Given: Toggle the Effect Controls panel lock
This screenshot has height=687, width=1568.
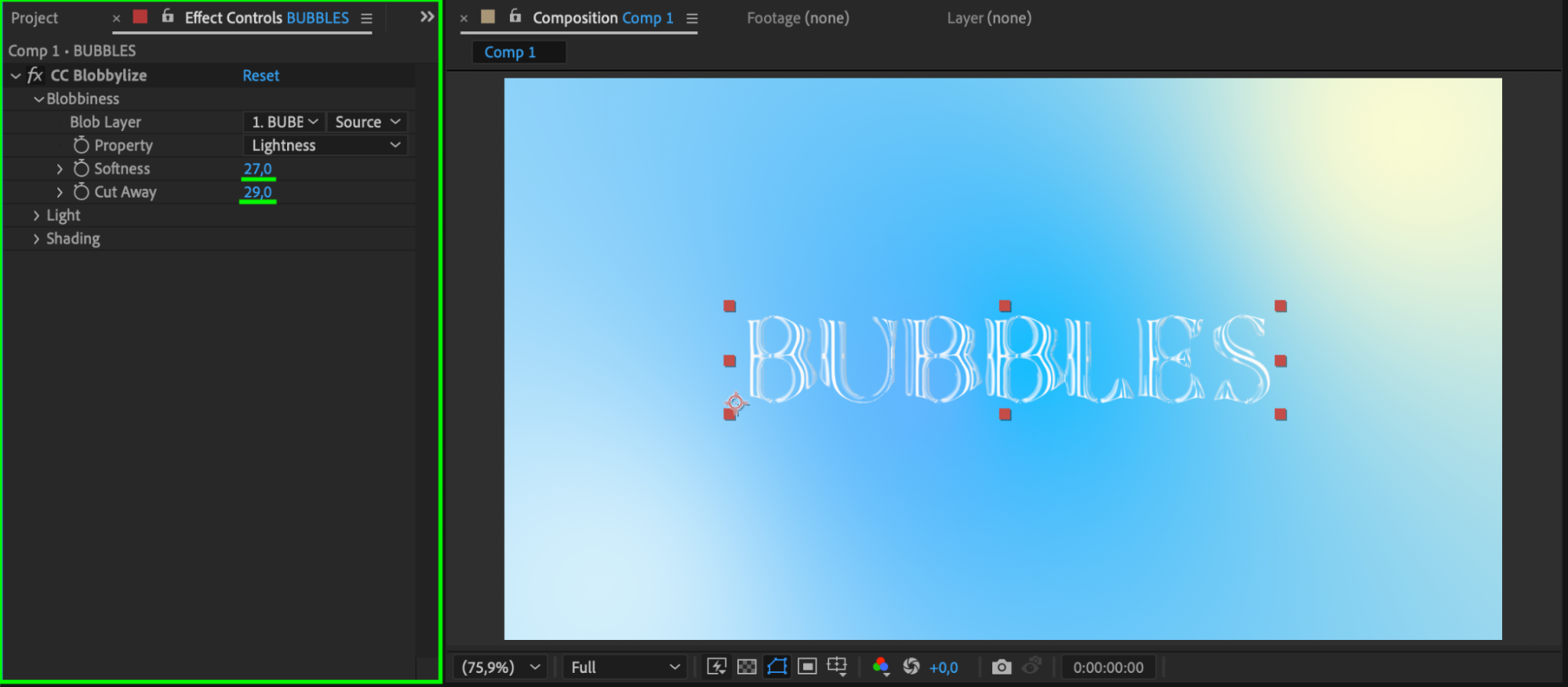Looking at the screenshot, I should (167, 16).
